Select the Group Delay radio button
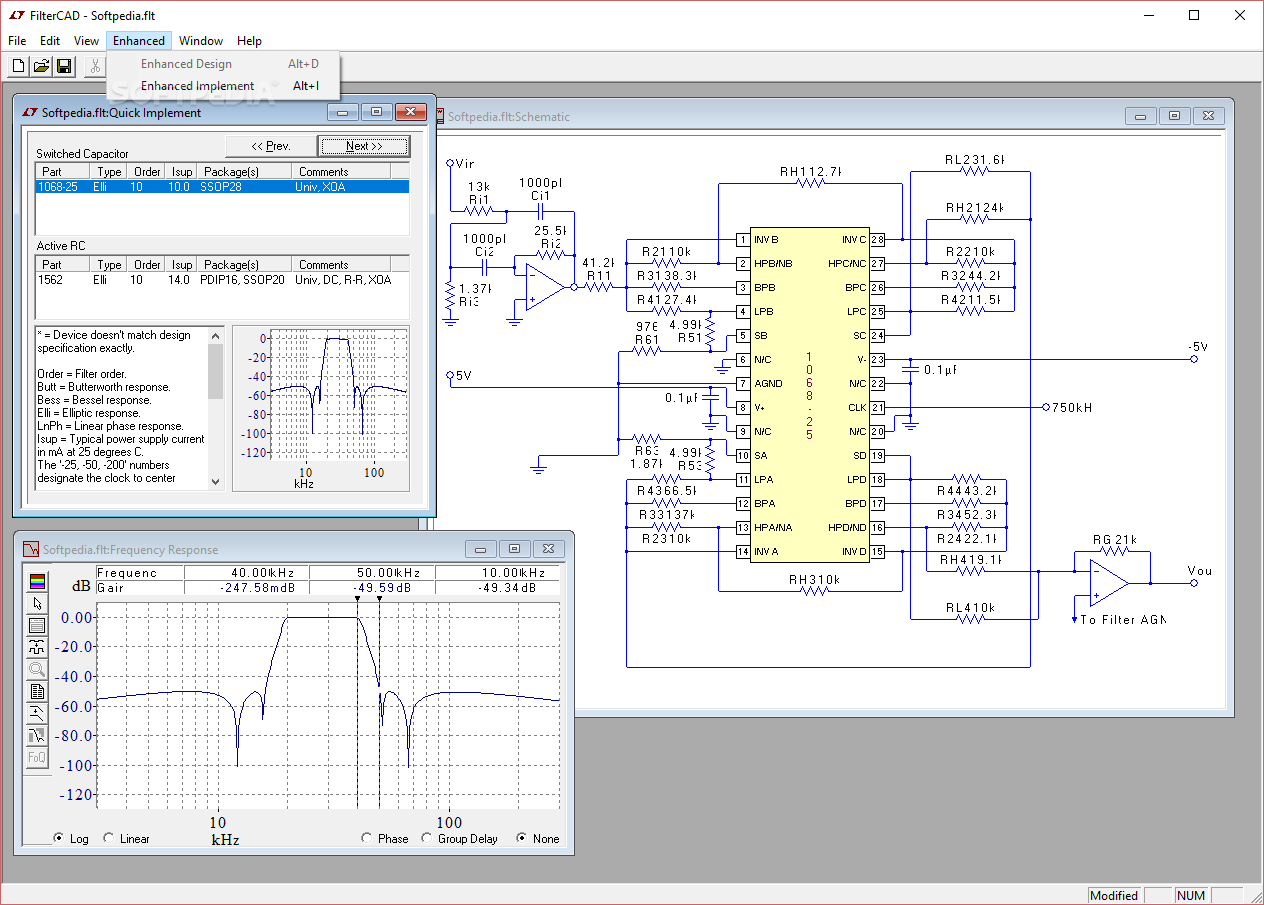This screenshot has width=1264, height=905. [x=427, y=838]
